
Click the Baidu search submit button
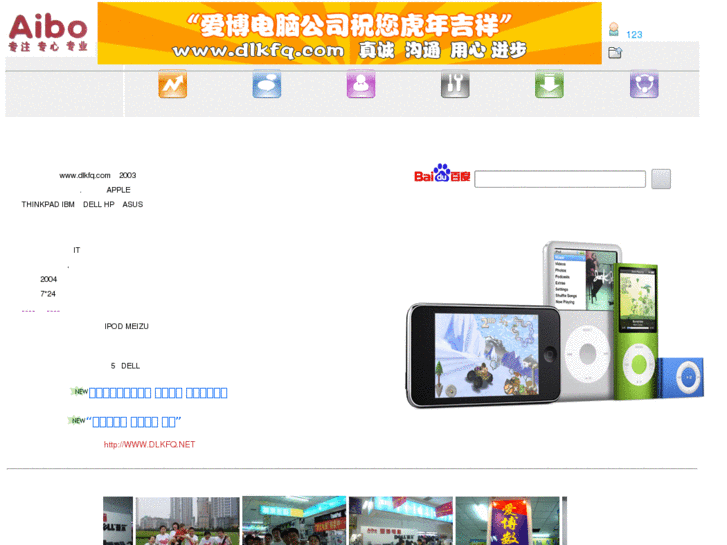(x=661, y=179)
